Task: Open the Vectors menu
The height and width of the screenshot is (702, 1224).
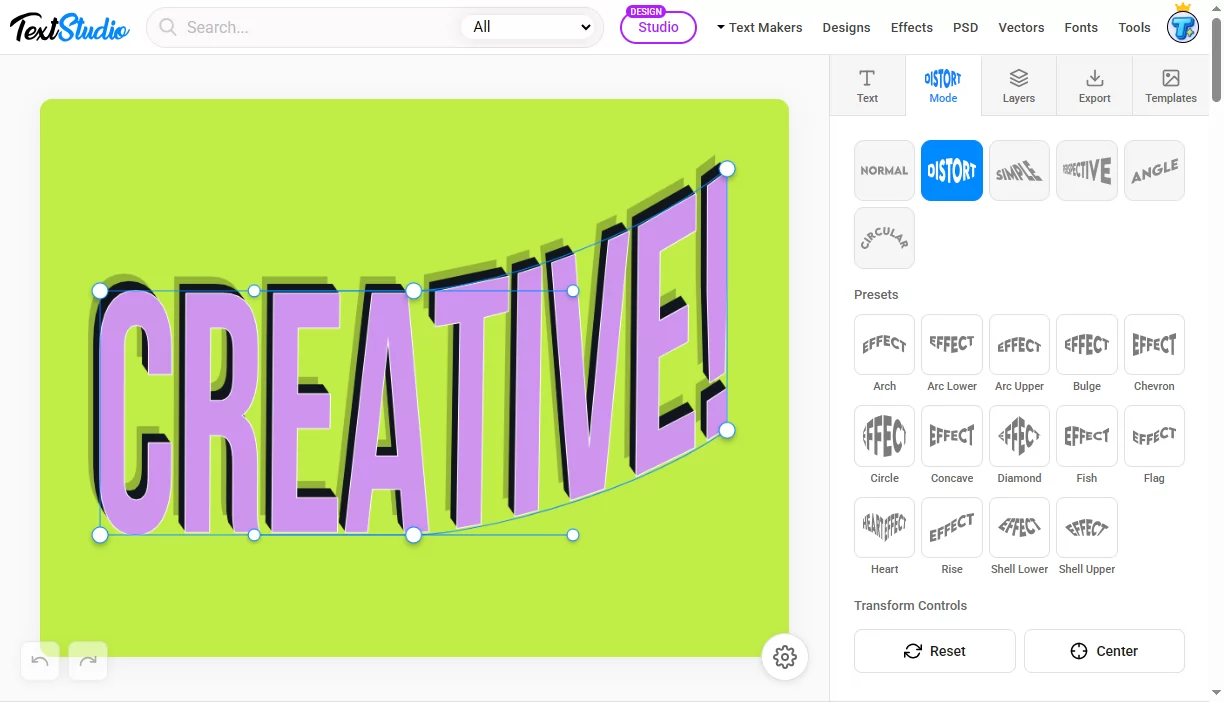Action: 1021,27
